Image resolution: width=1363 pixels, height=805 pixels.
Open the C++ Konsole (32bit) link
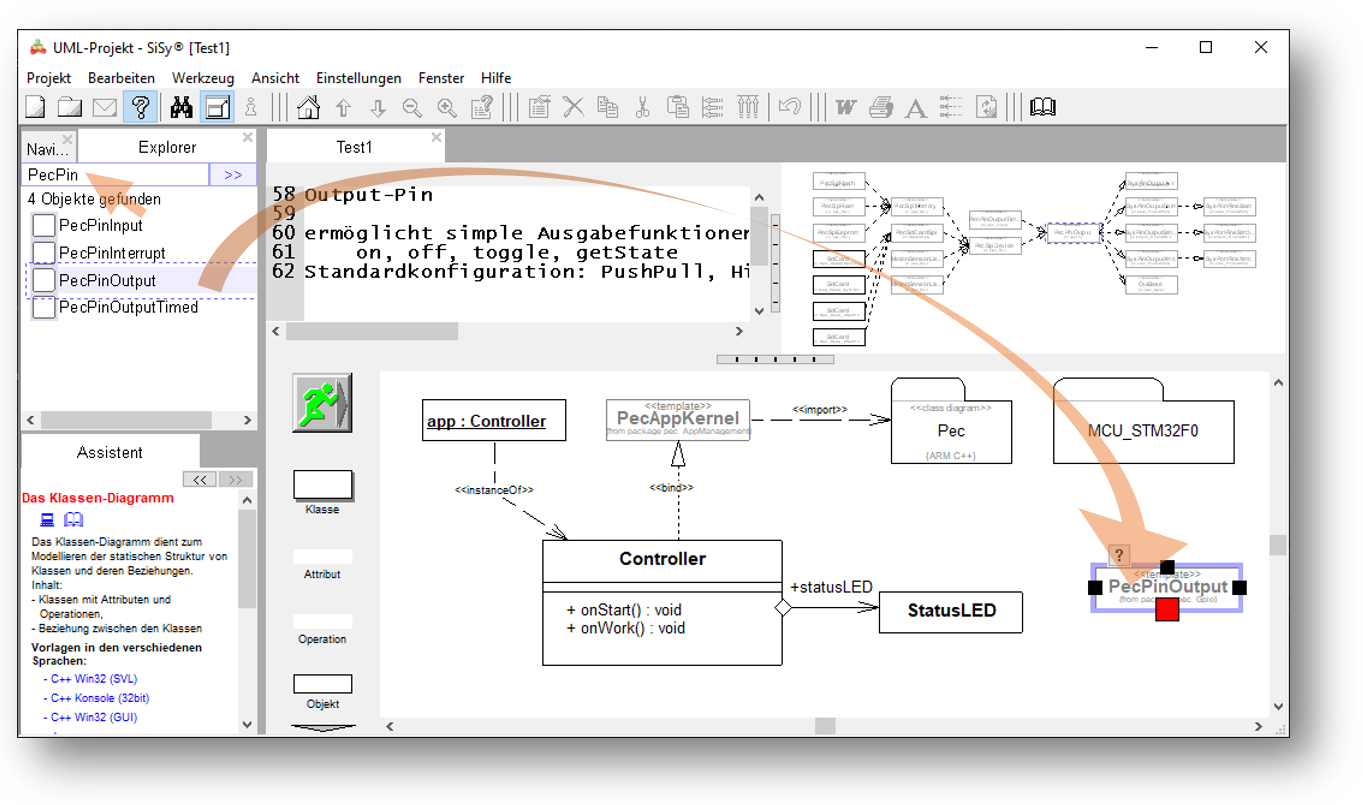(x=100, y=698)
